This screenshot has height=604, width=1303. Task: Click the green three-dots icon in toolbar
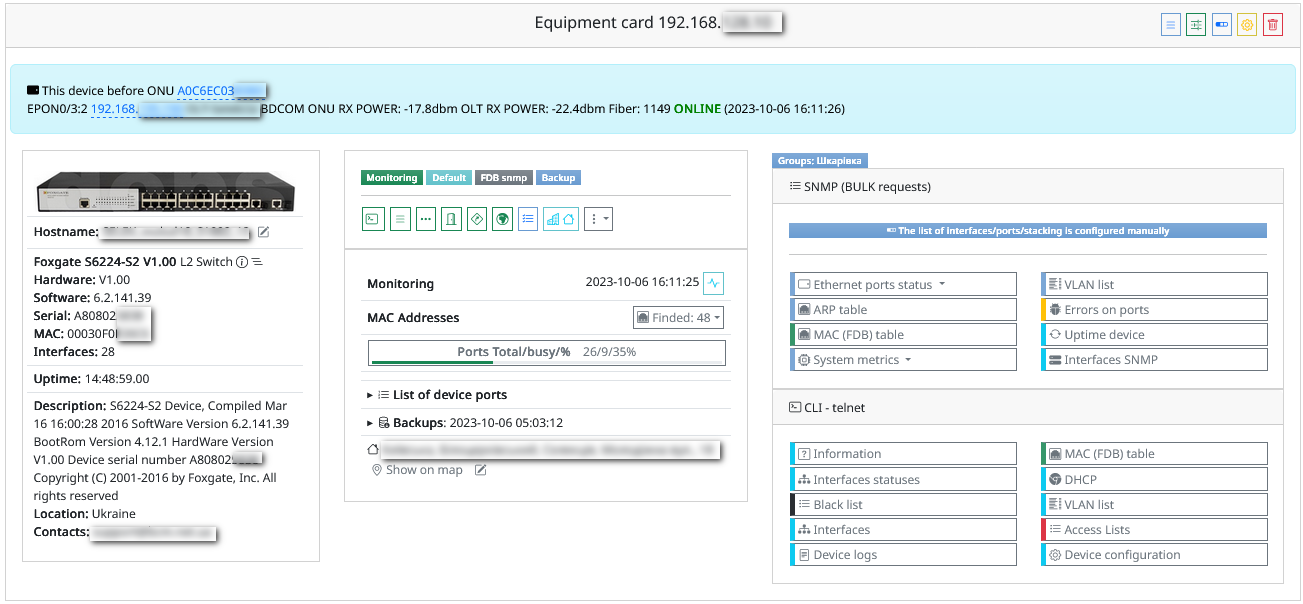(426, 219)
